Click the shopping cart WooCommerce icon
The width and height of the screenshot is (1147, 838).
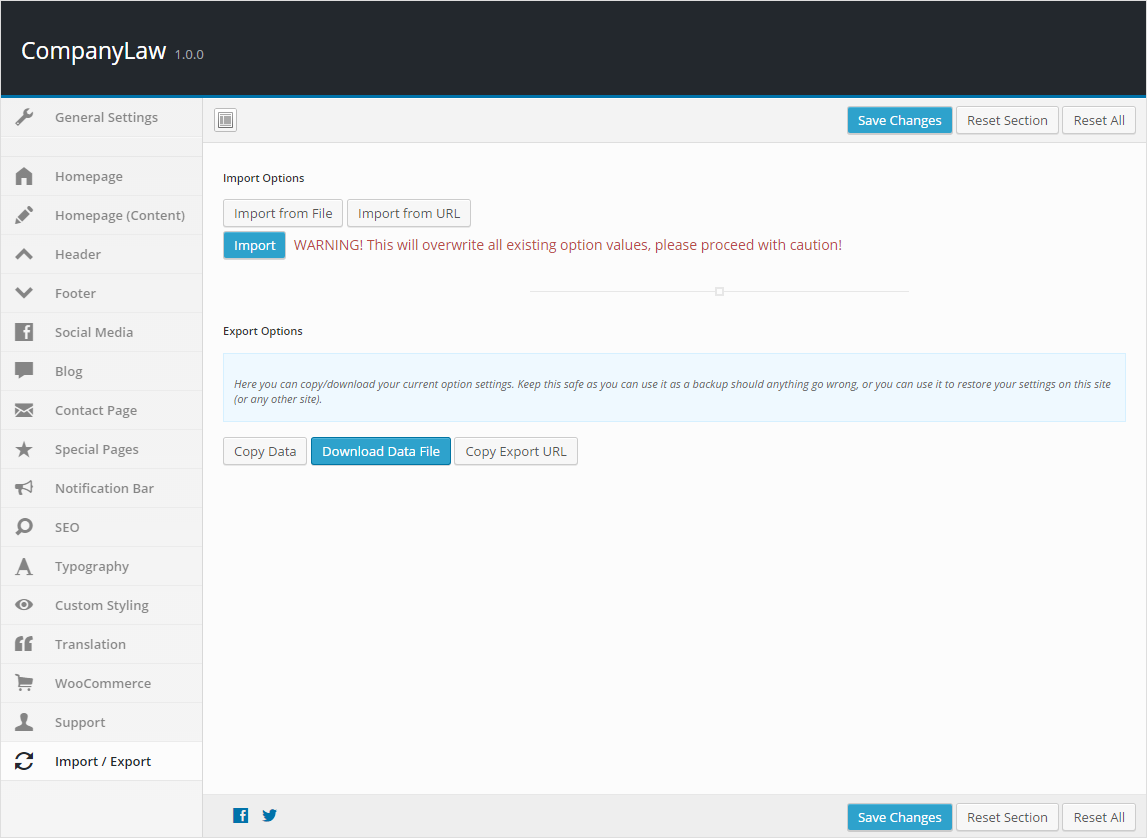point(25,683)
